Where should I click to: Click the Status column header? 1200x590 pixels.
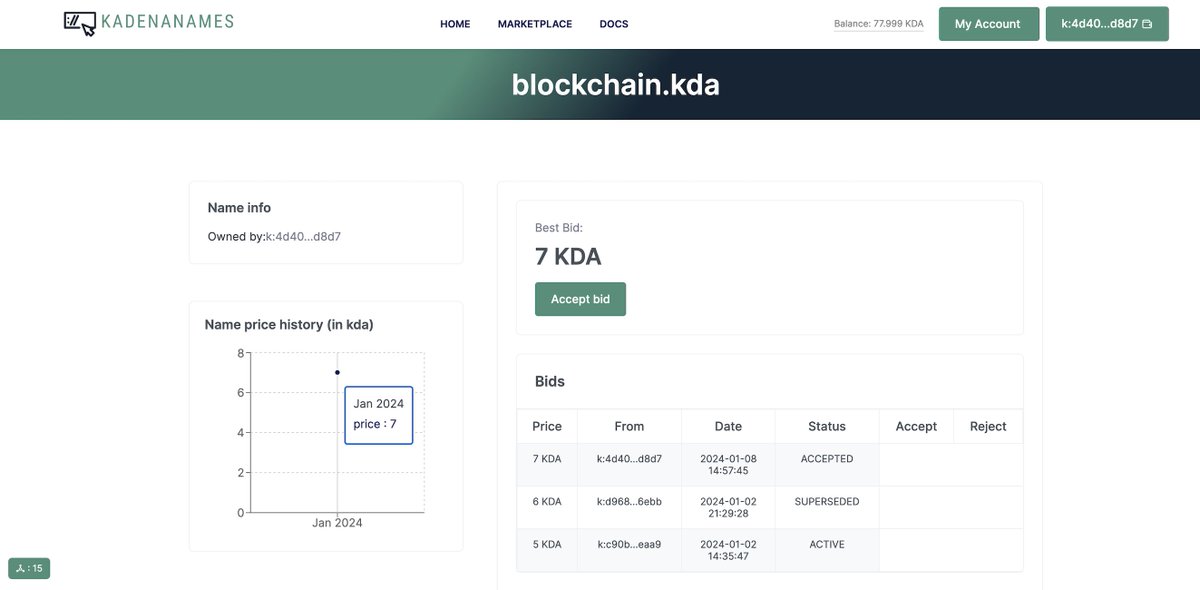(x=827, y=426)
